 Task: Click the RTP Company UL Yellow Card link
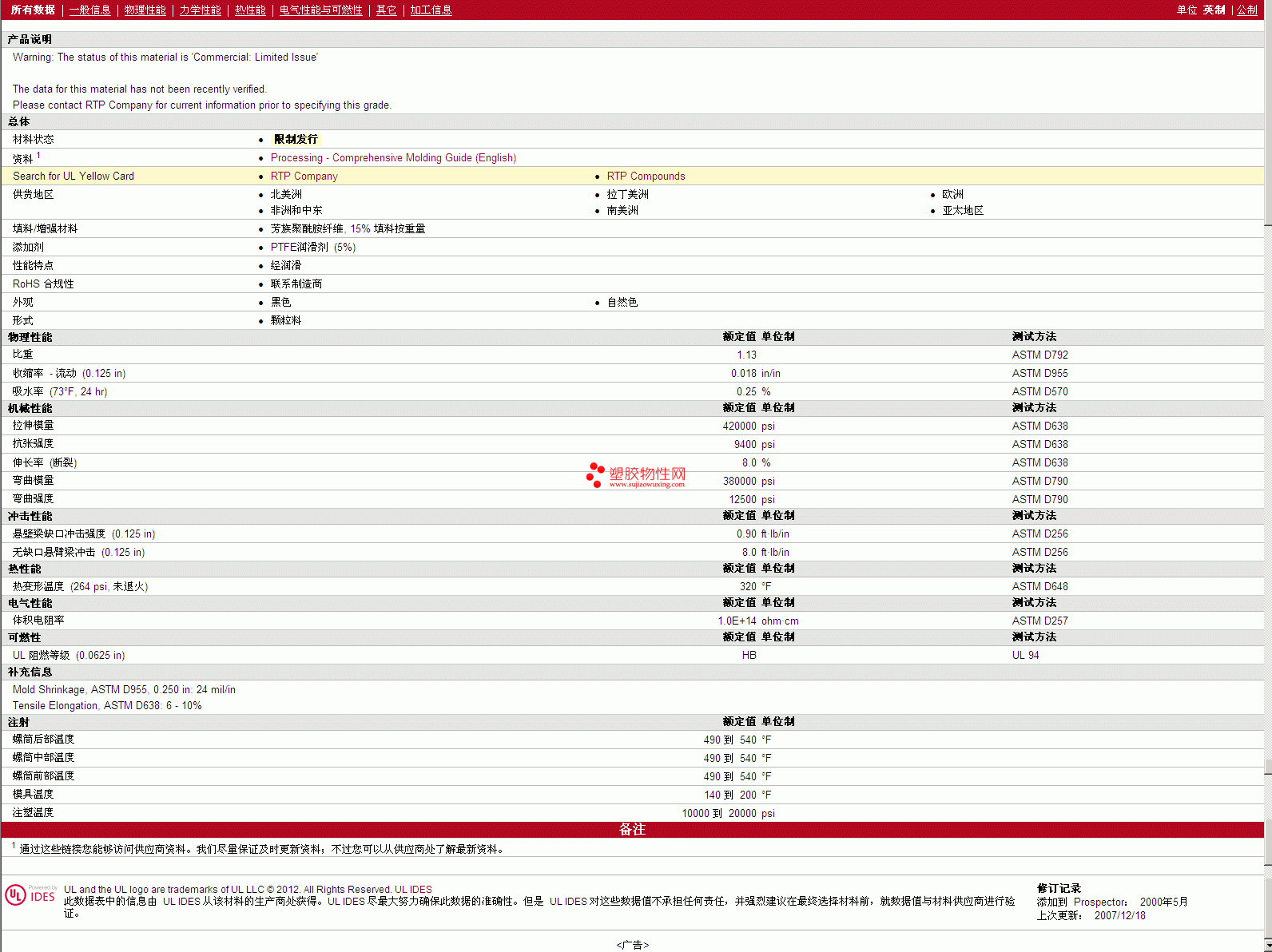tap(304, 177)
